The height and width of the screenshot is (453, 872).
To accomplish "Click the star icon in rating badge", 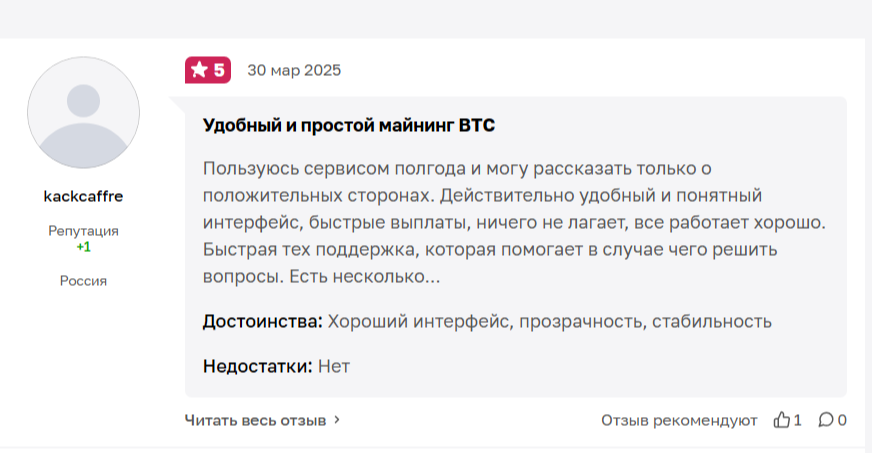I will (199, 70).
